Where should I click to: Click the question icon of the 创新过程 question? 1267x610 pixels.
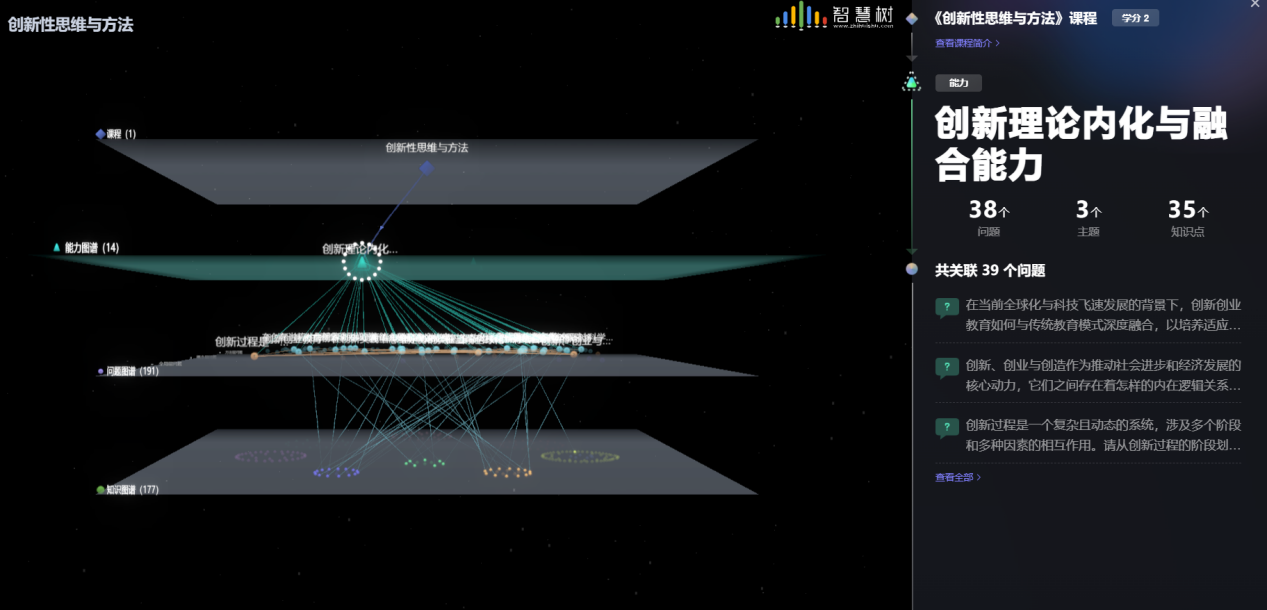coord(946,427)
